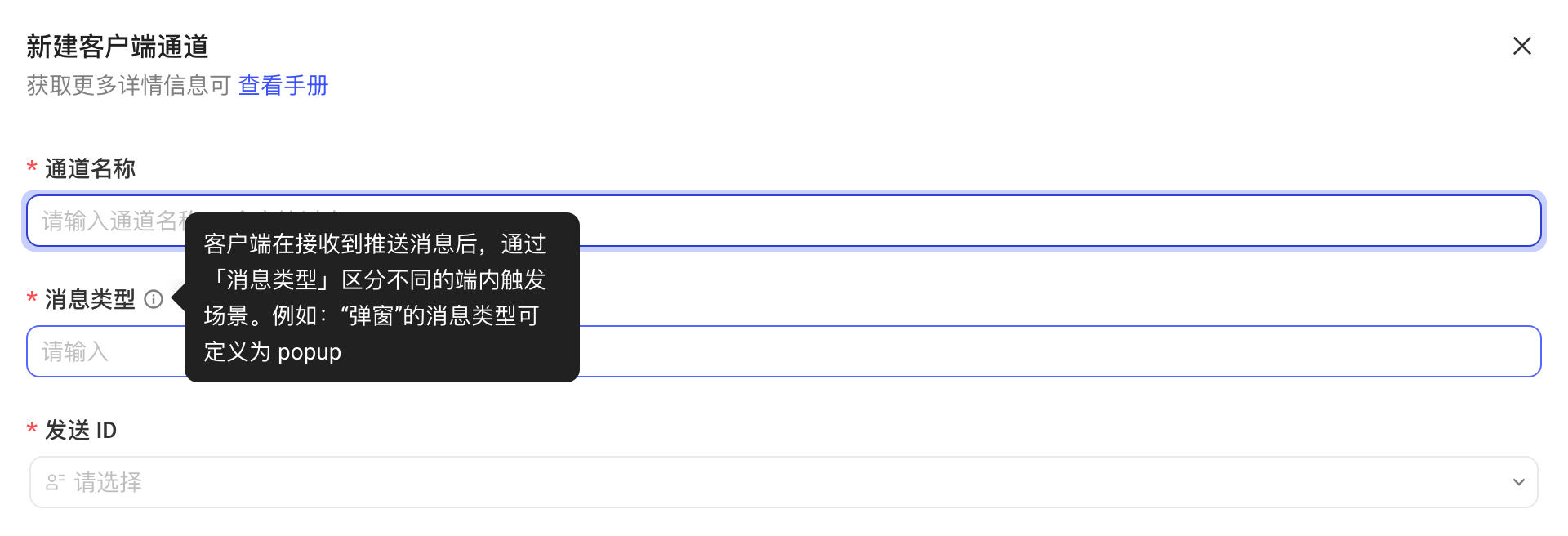Viewport: 1568px width, 536px height.
Task: Click the 新建客户端通道 dialog title
Action: coord(118,47)
